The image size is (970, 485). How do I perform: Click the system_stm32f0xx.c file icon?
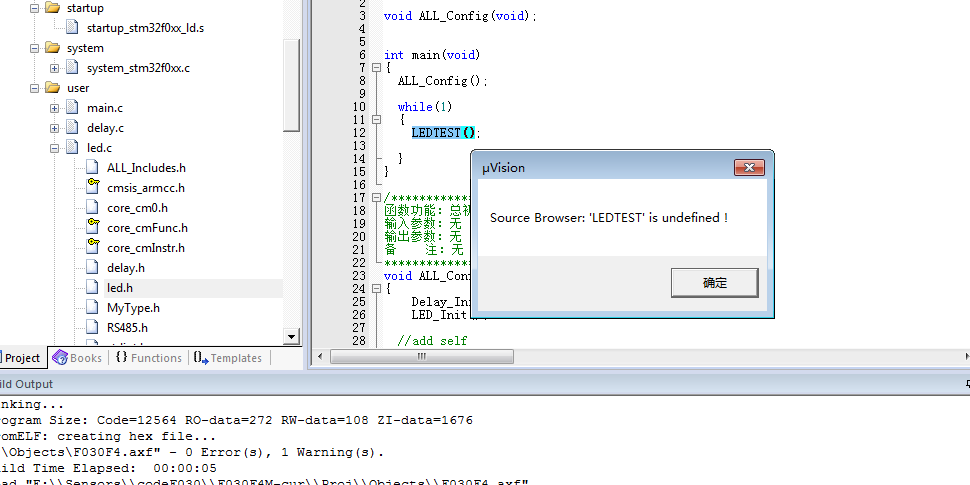coord(72,68)
